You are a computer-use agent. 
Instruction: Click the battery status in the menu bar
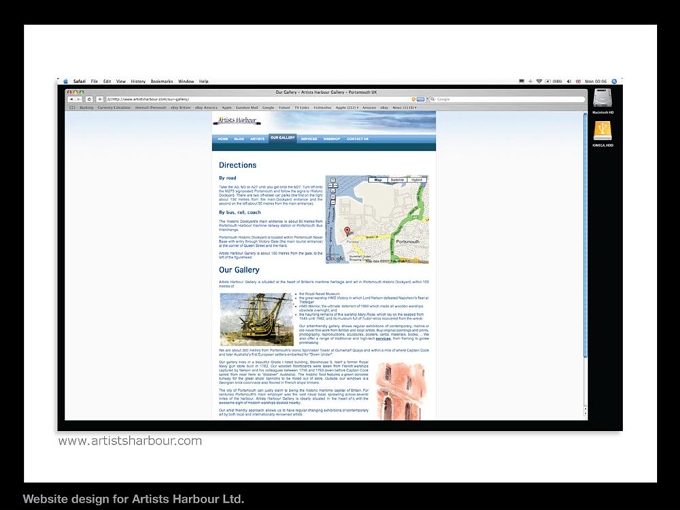coord(553,81)
